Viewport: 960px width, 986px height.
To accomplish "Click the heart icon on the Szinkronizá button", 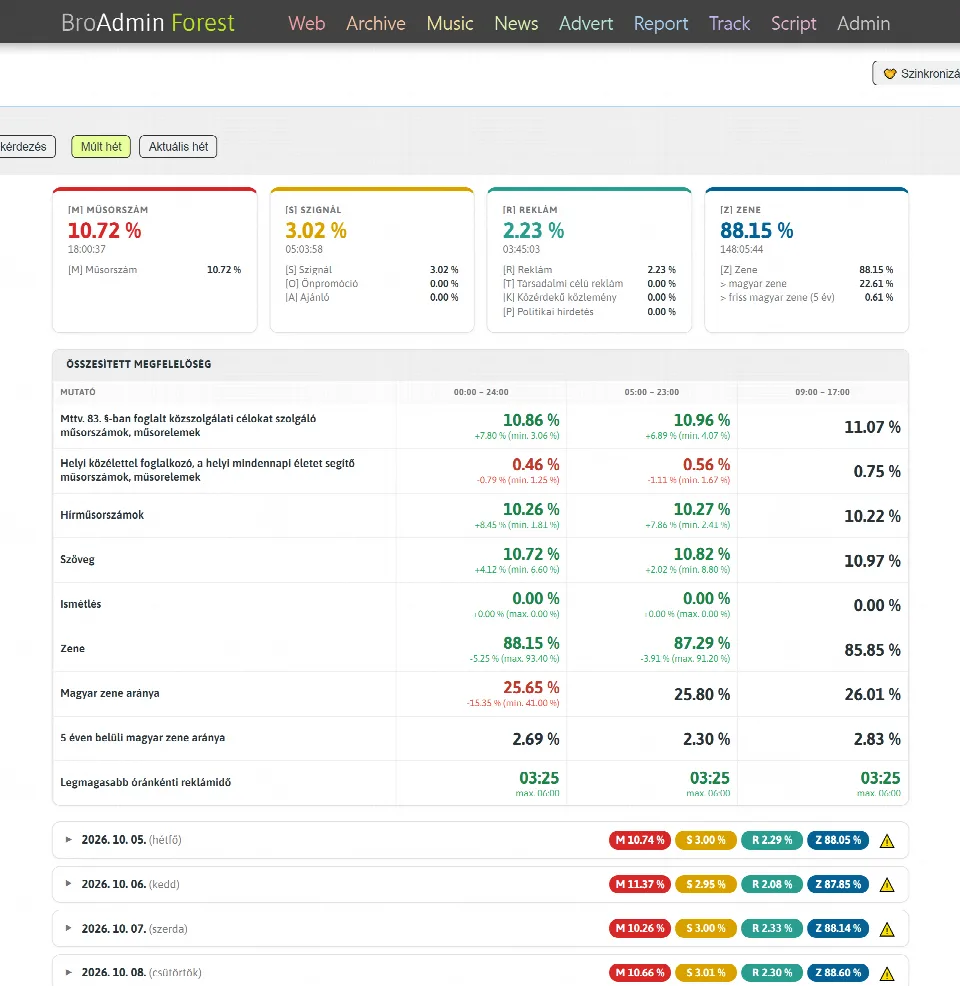I will click(x=890, y=74).
